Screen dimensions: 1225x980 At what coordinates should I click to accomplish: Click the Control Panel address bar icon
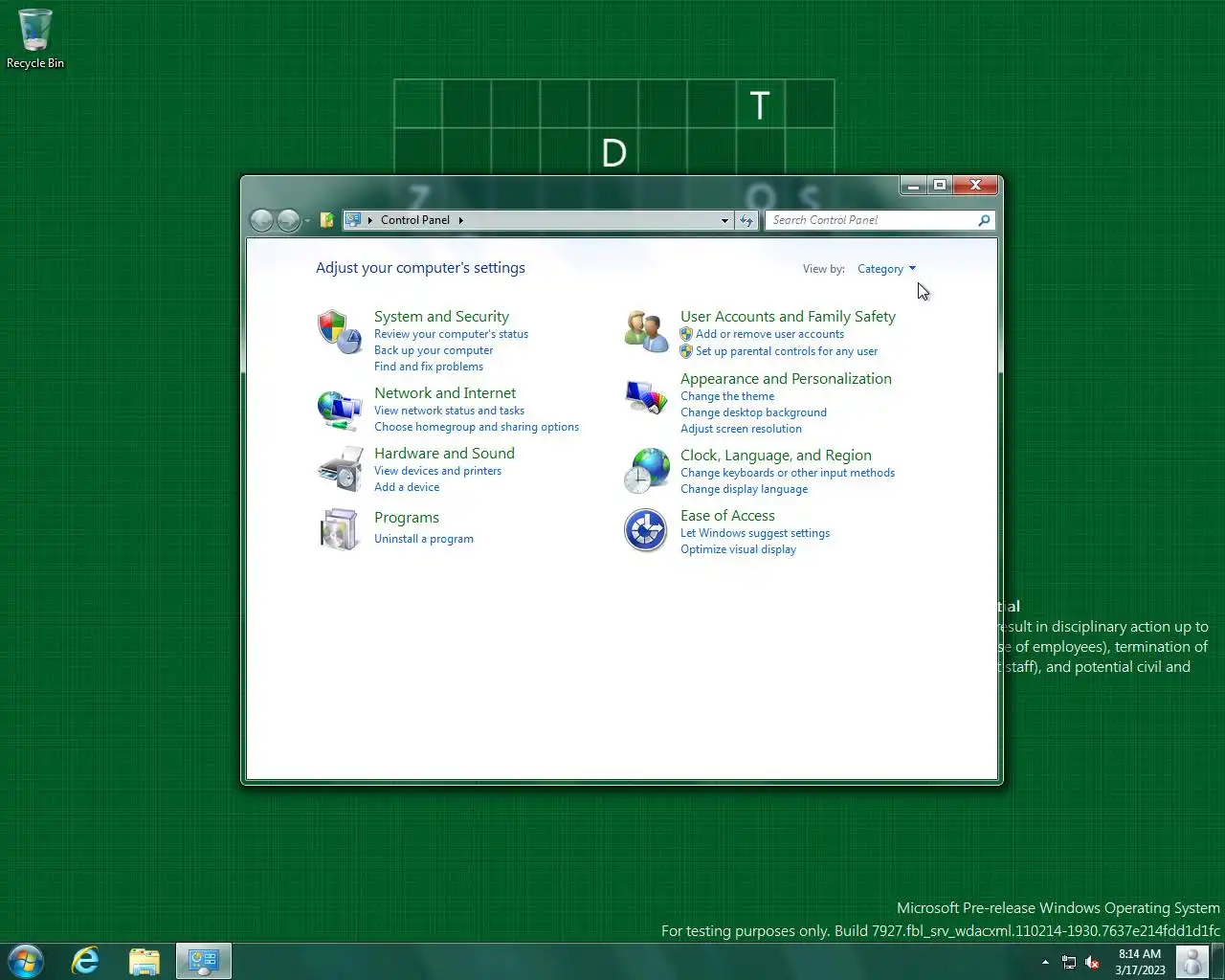click(353, 220)
